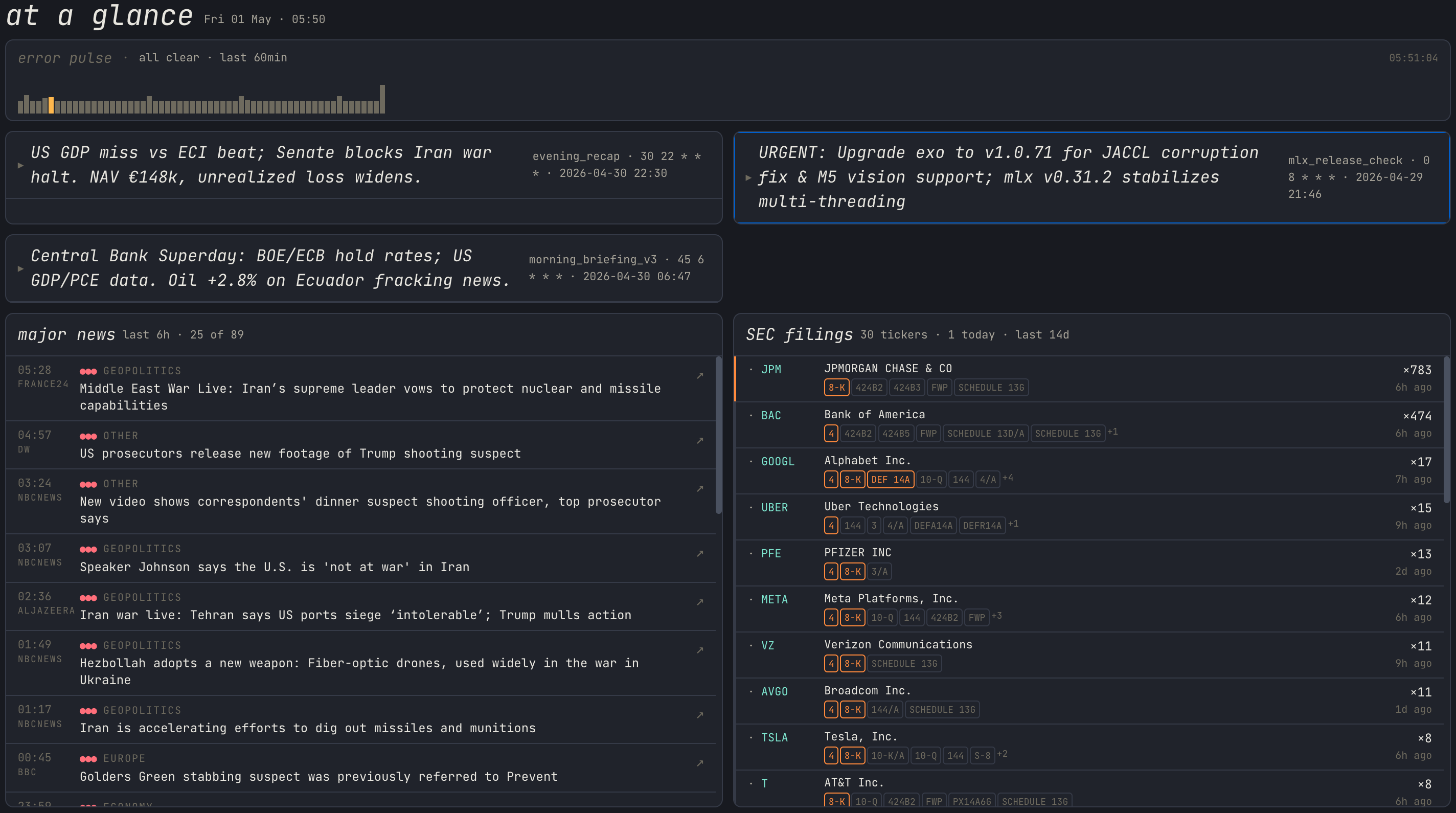This screenshot has height=813, width=1456.
Task: Show more filings via +1 on Bank of America
Action: (1112, 432)
